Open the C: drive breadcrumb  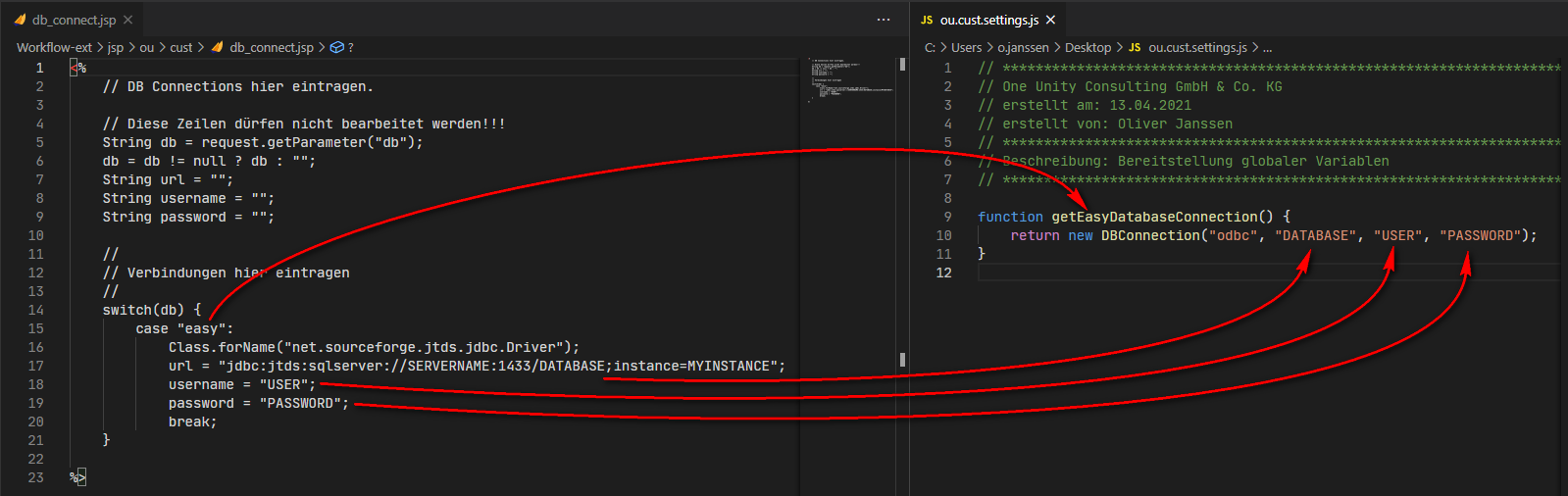[930, 47]
